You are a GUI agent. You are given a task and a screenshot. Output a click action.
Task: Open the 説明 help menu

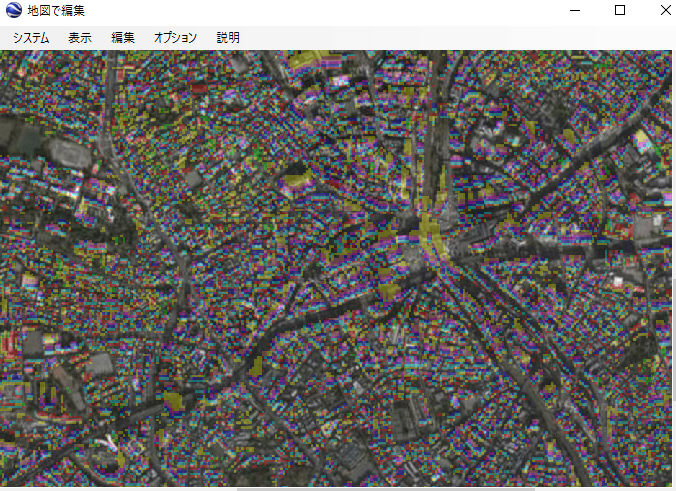pos(228,37)
